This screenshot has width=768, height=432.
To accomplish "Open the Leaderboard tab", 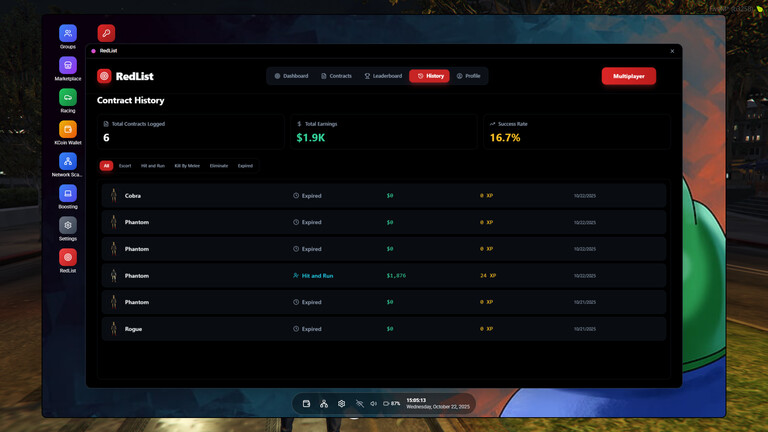I will [x=383, y=76].
